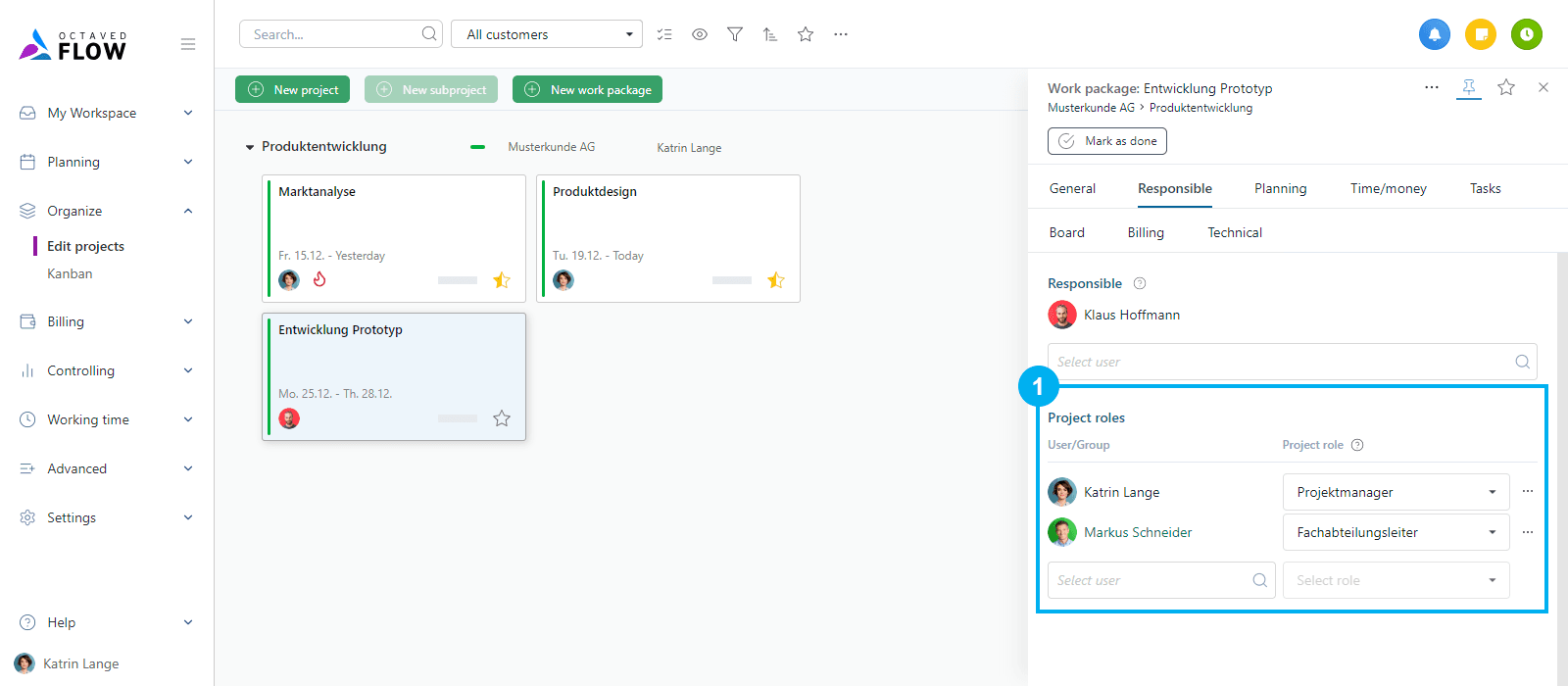
Task: Click the New work package button
Action: tap(587, 89)
